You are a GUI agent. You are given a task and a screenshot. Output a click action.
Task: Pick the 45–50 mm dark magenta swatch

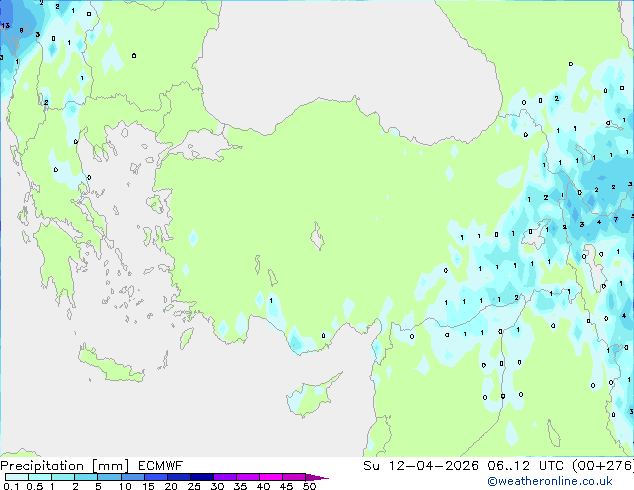pos(294,477)
